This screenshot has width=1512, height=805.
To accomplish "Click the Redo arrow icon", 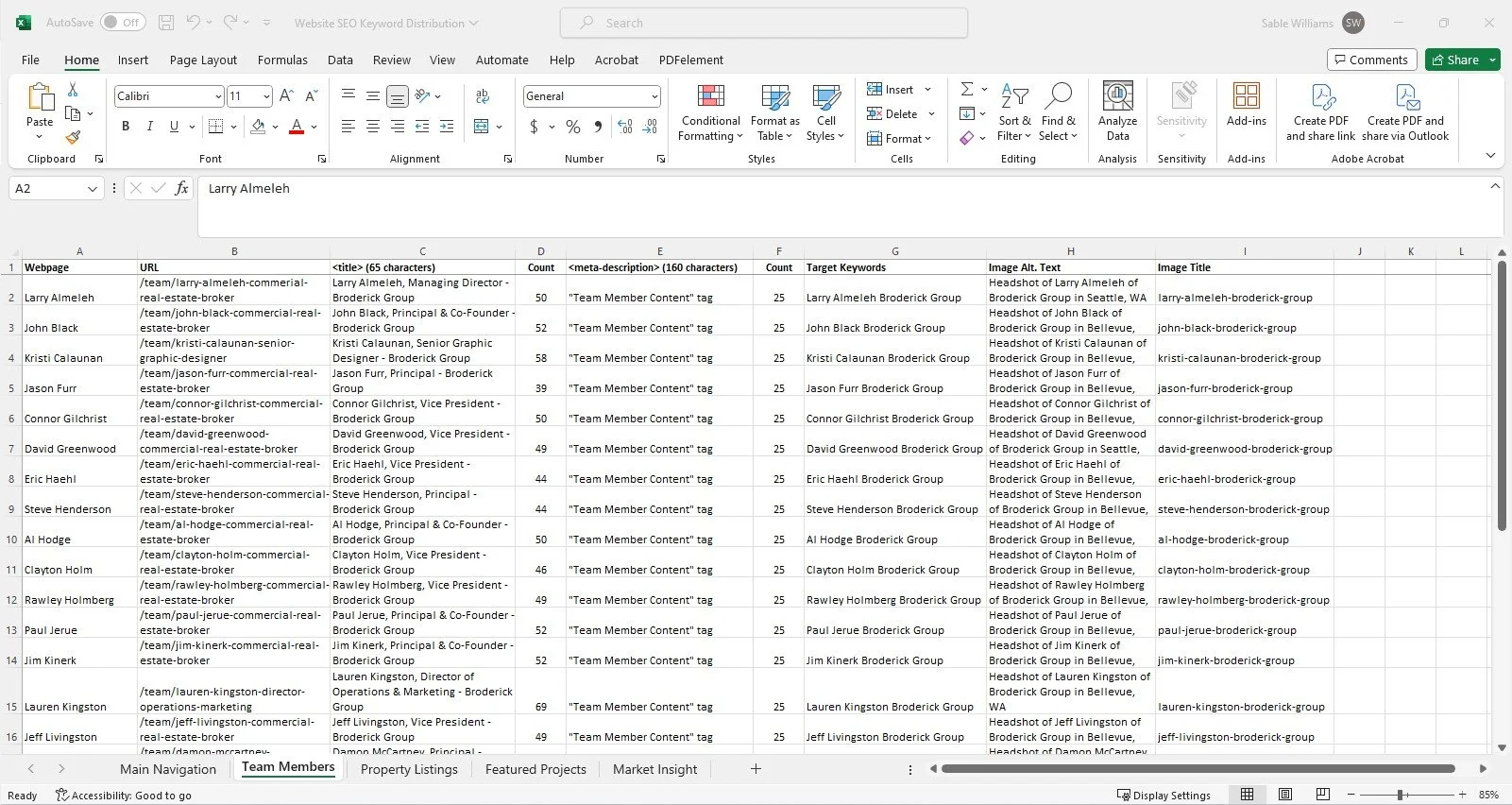I will [x=230, y=23].
